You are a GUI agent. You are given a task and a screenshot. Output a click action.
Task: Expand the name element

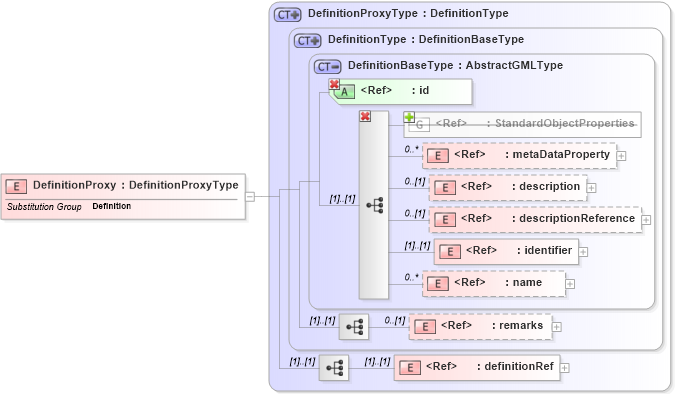click(570, 284)
